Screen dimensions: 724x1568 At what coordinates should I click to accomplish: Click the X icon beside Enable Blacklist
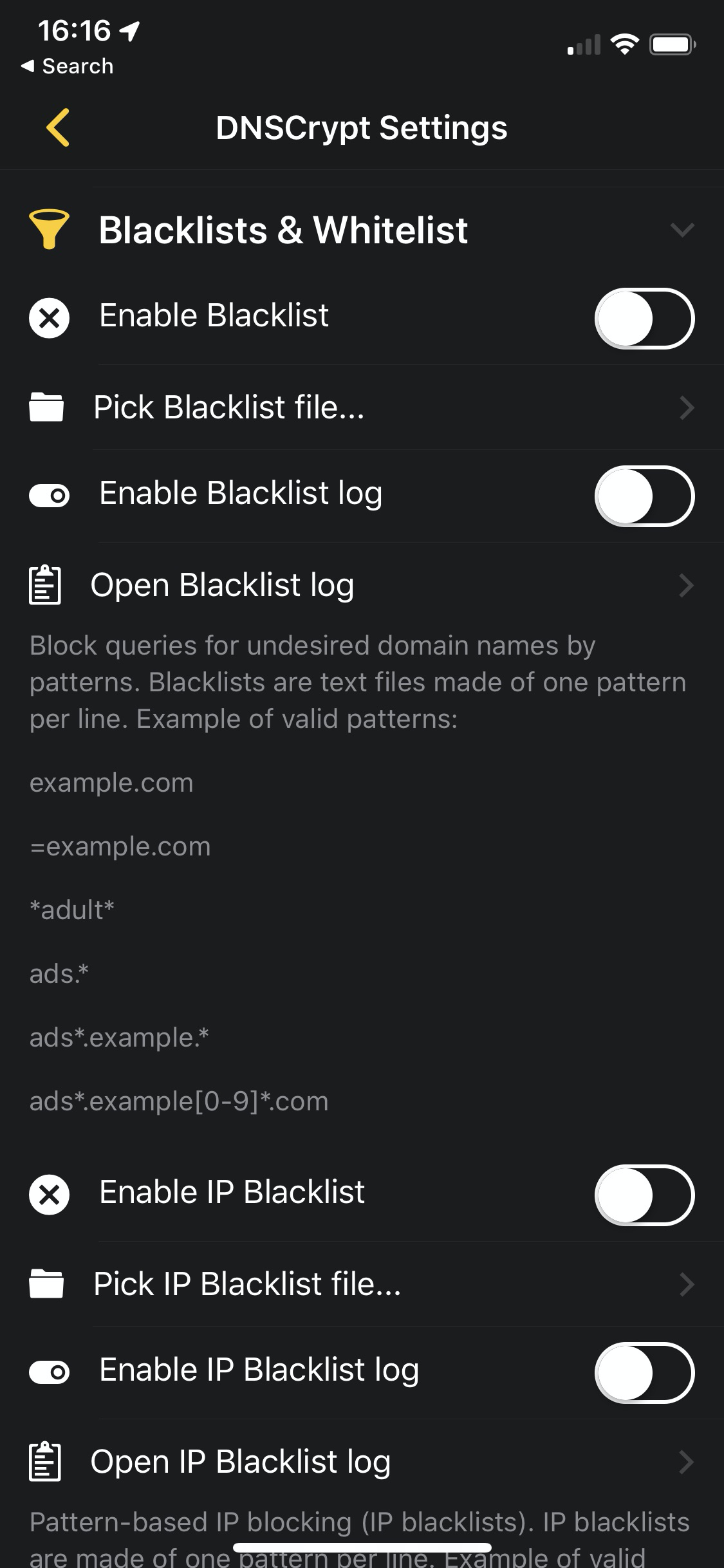point(49,315)
